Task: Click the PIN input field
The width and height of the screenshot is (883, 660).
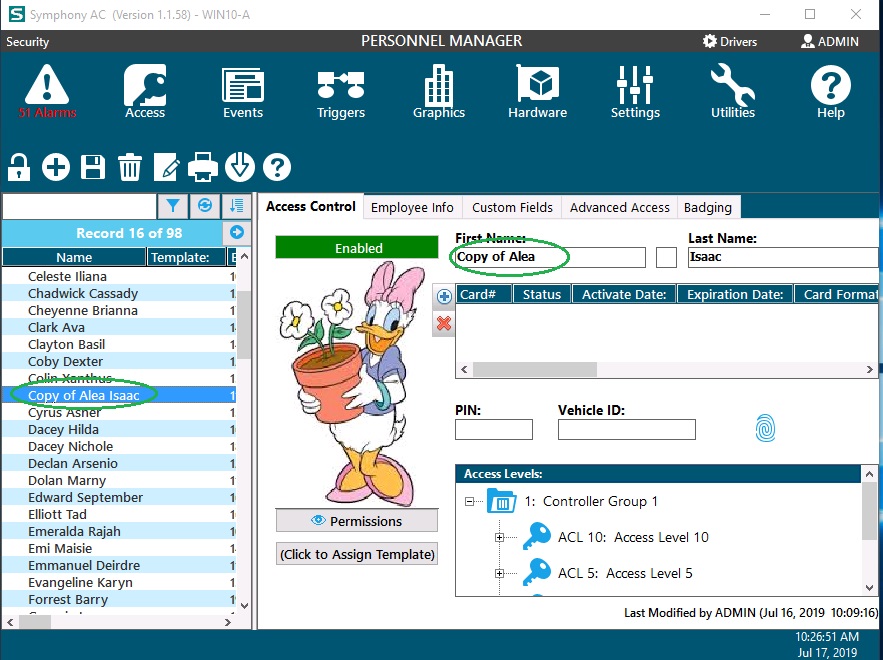Action: 494,429
